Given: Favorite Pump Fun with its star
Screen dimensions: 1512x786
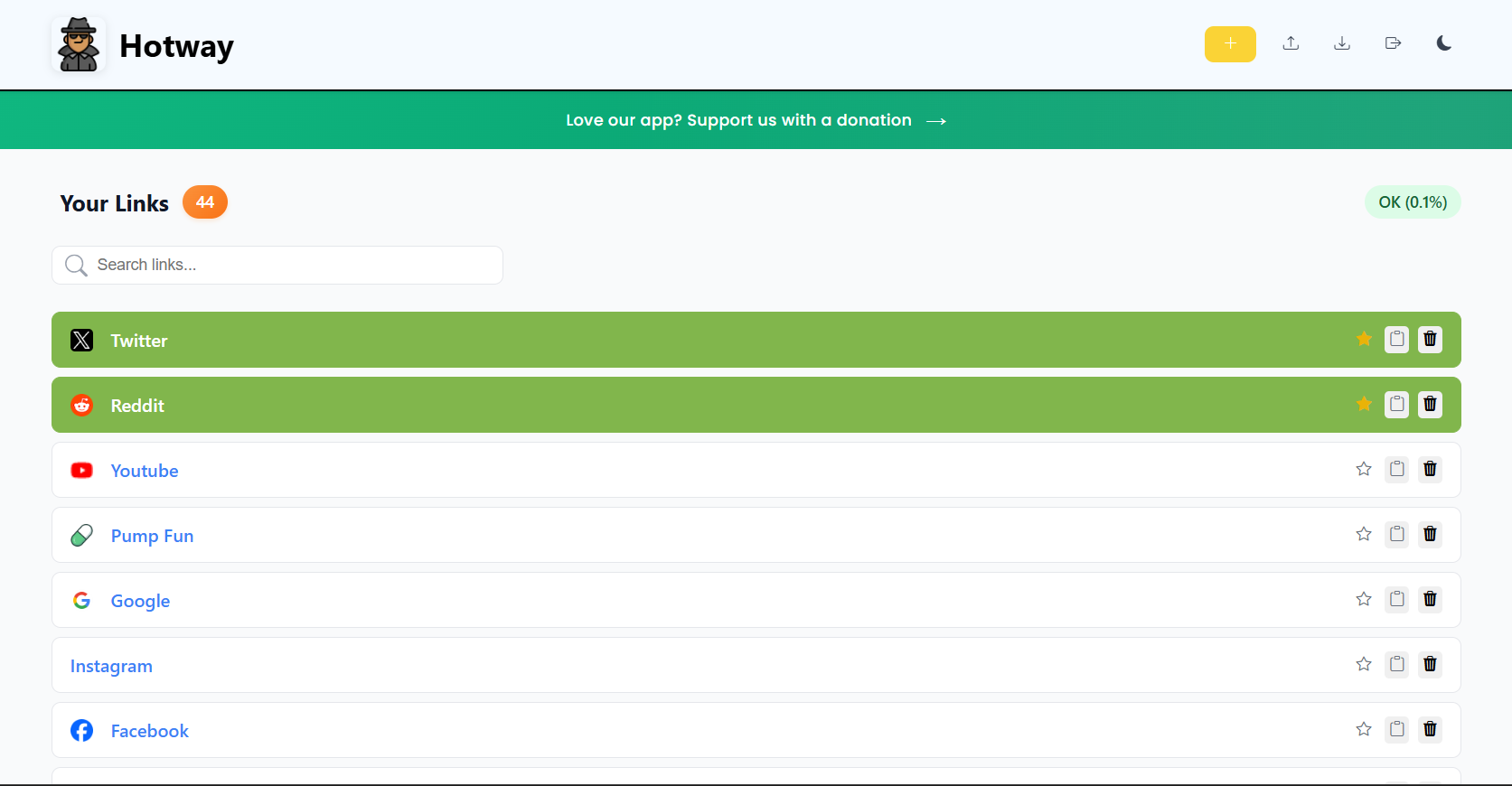Looking at the screenshot, I should tap(1364, 534).
